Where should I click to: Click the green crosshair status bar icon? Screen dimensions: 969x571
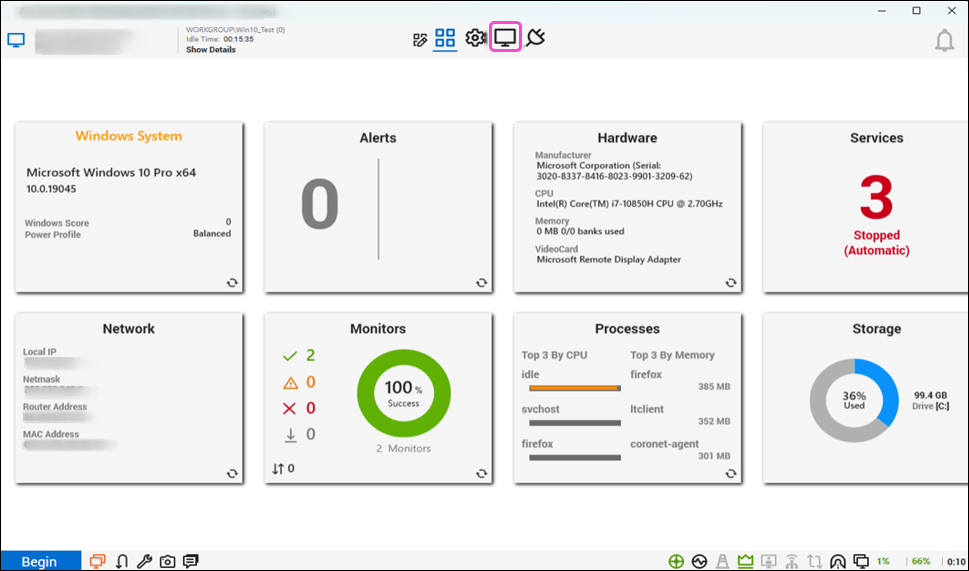pyautogui.click(x=676, y=561)
